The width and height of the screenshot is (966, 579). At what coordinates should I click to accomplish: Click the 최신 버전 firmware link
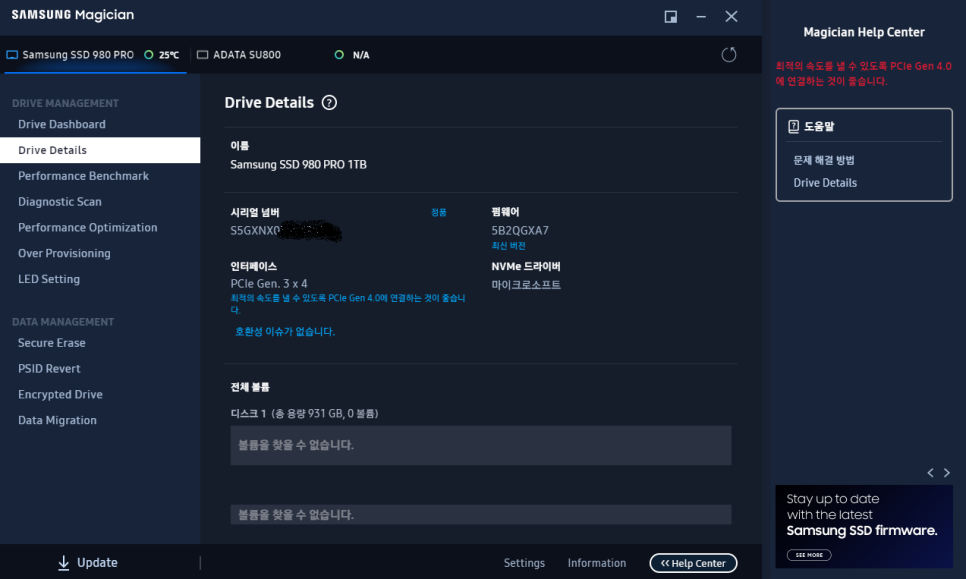pos(508,246)
